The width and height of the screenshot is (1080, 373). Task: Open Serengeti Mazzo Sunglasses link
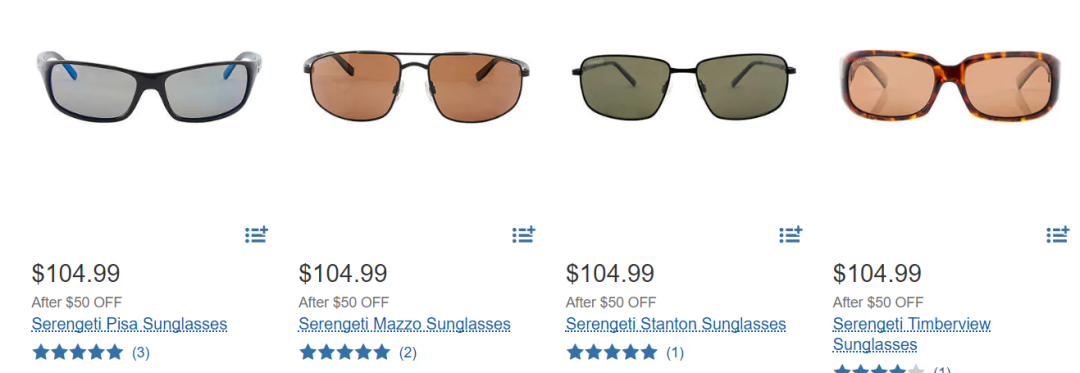[404, 324]
